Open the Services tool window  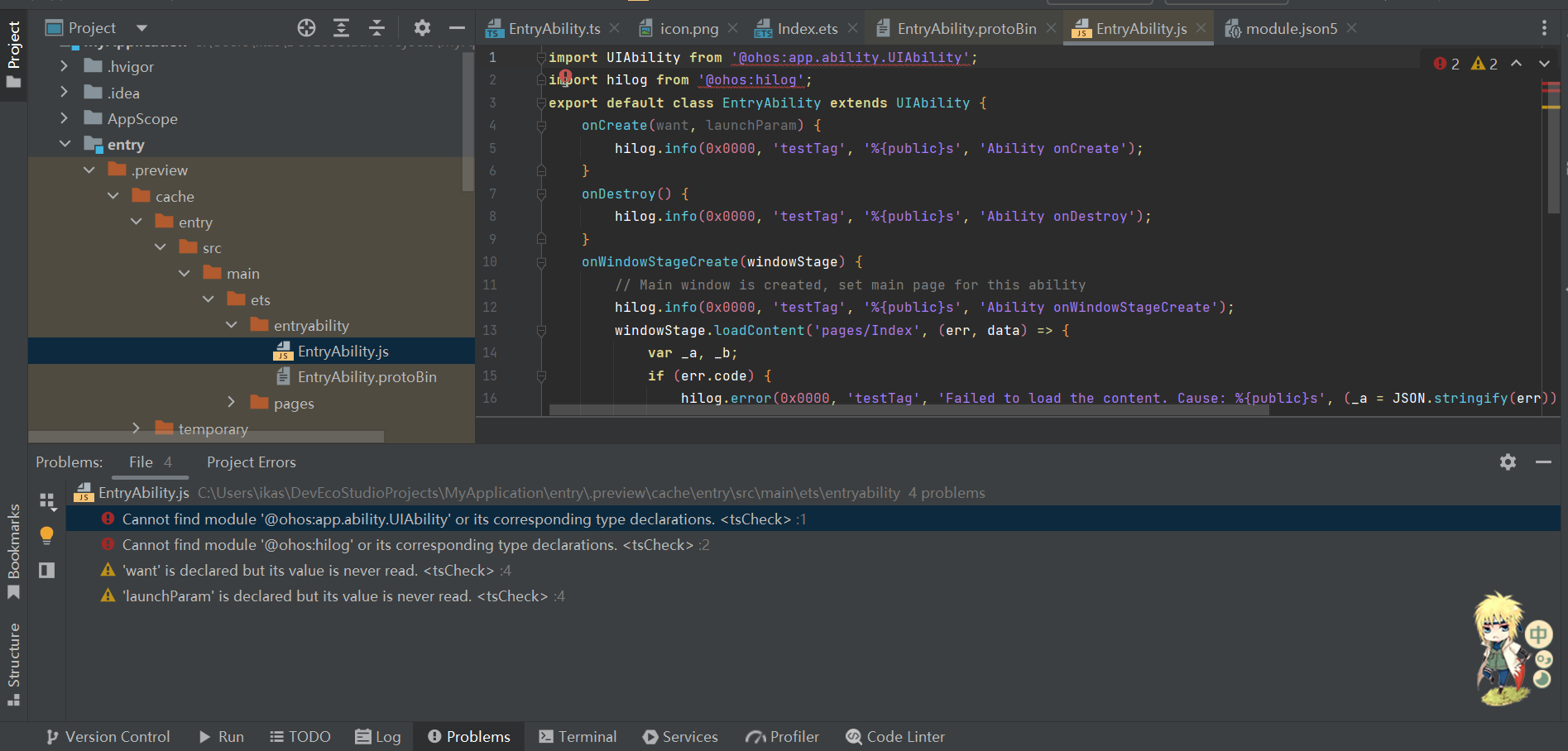(680, 736)
